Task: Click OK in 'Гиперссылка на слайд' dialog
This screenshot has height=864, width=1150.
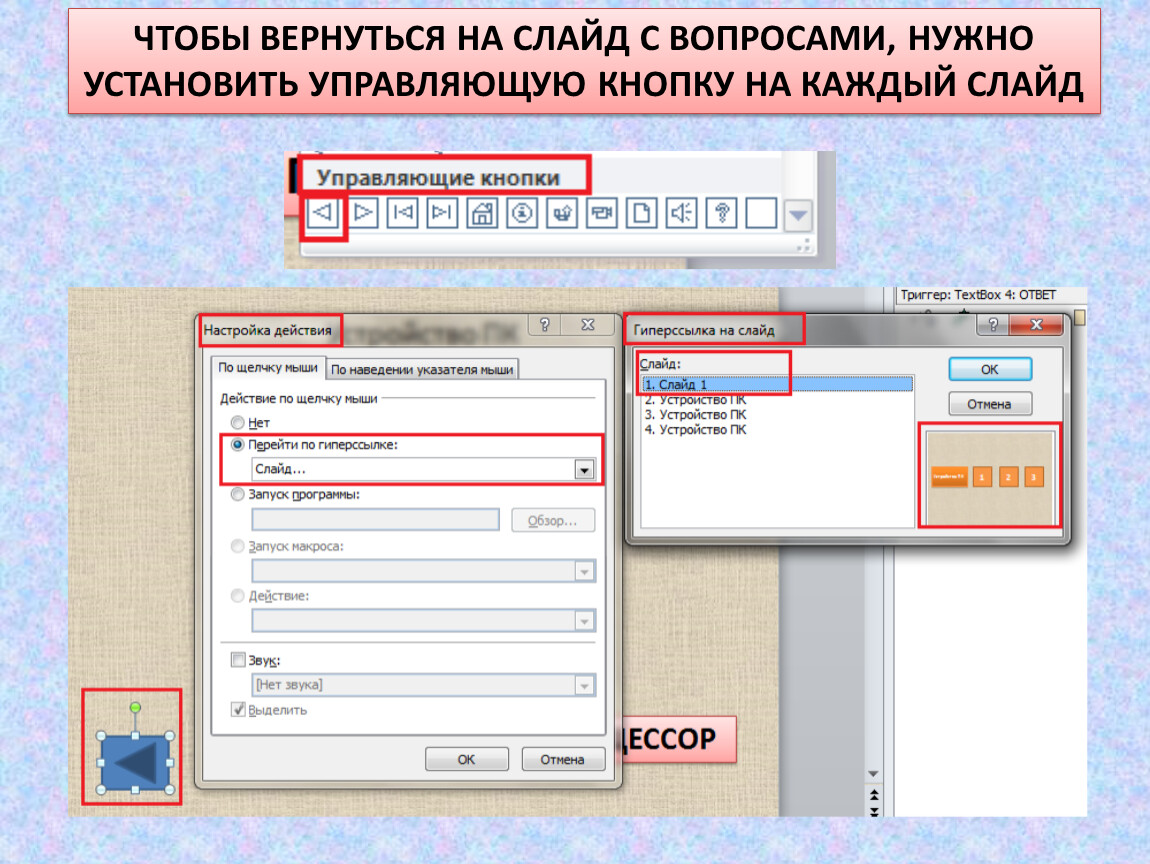Action: [989, 369]
